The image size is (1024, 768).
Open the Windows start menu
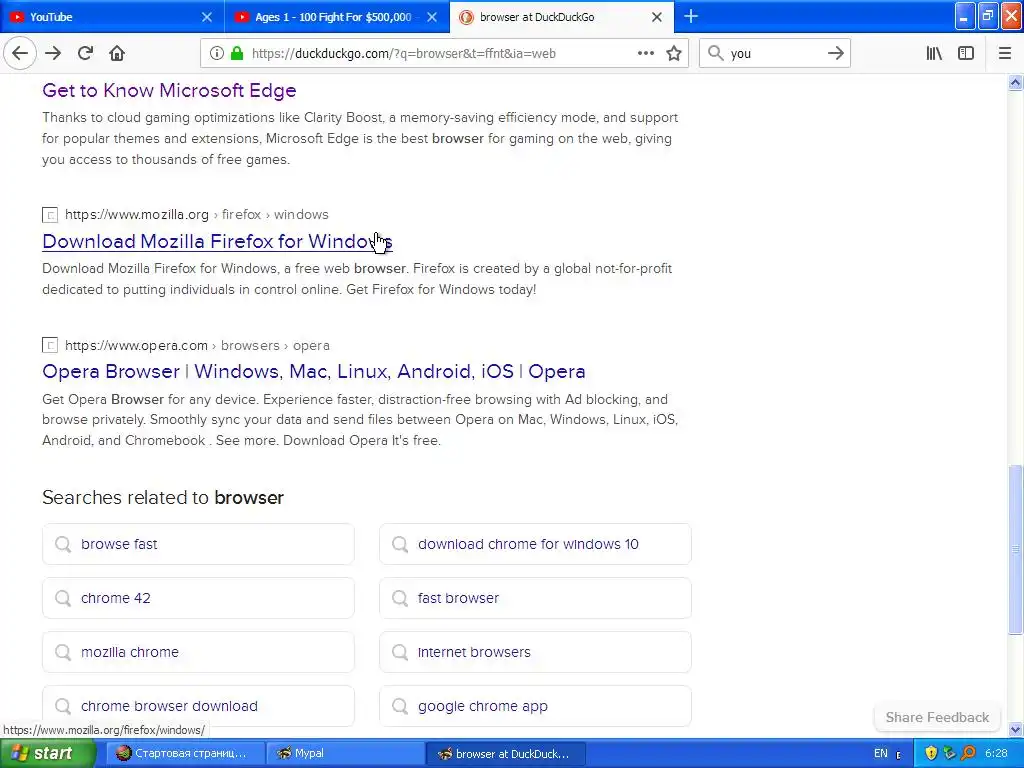click(x=48, y=753)
